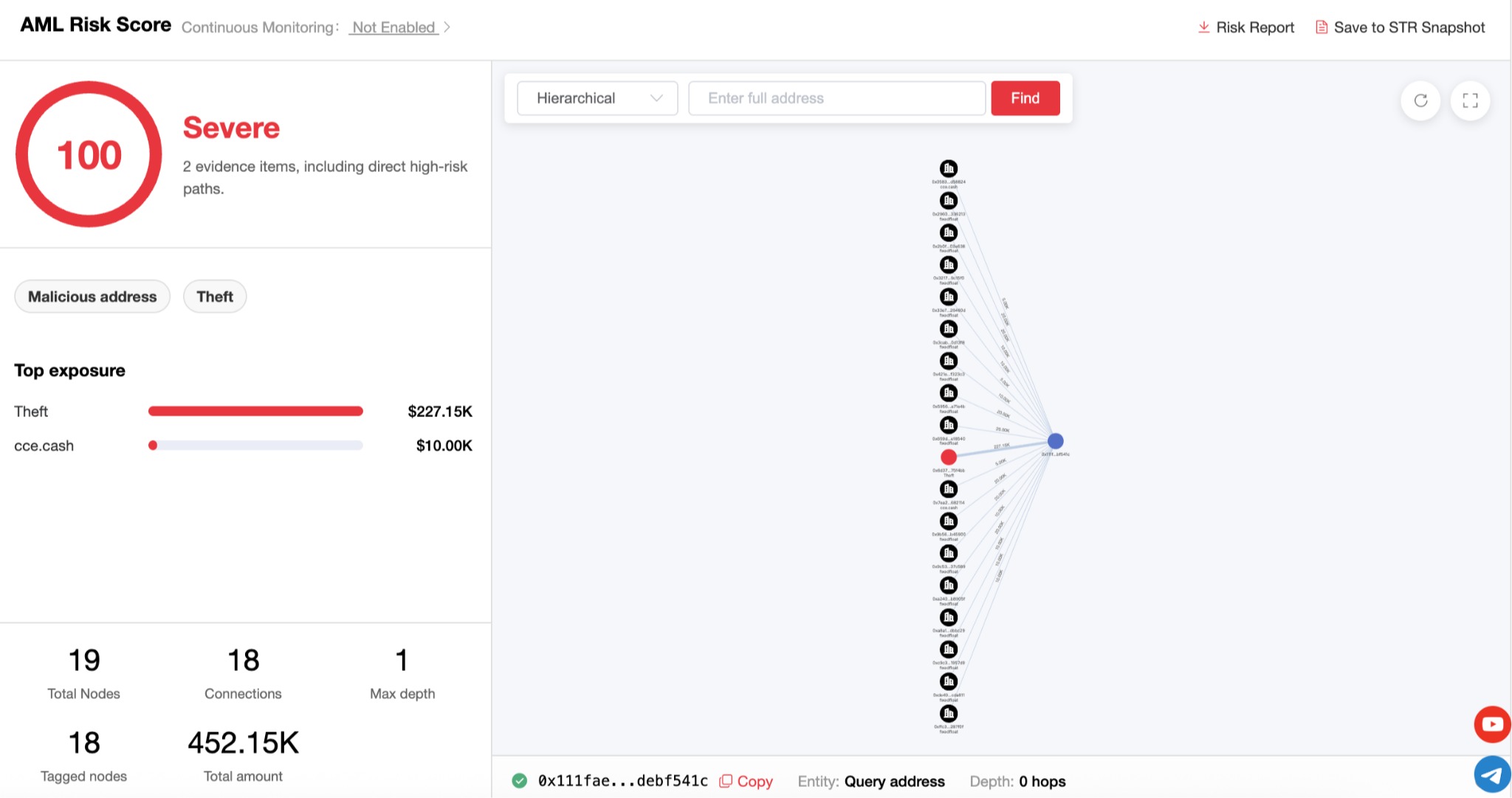Click the refresh graph icon

click(1420, 100)
